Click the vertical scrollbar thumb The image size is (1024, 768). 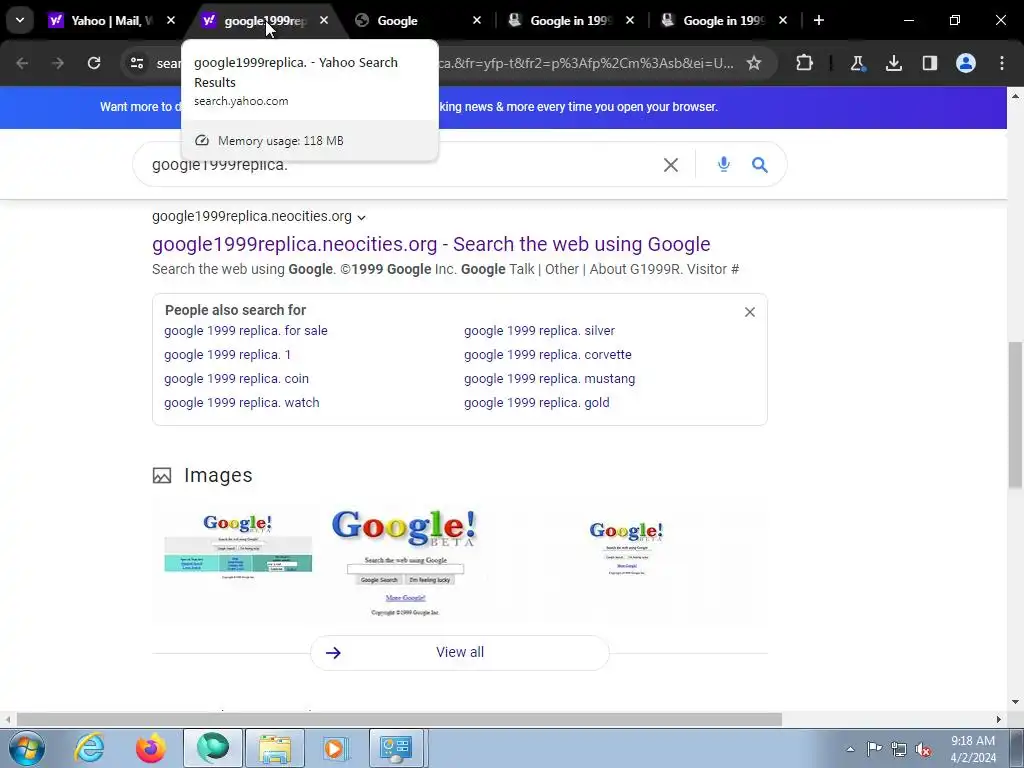1015,415
